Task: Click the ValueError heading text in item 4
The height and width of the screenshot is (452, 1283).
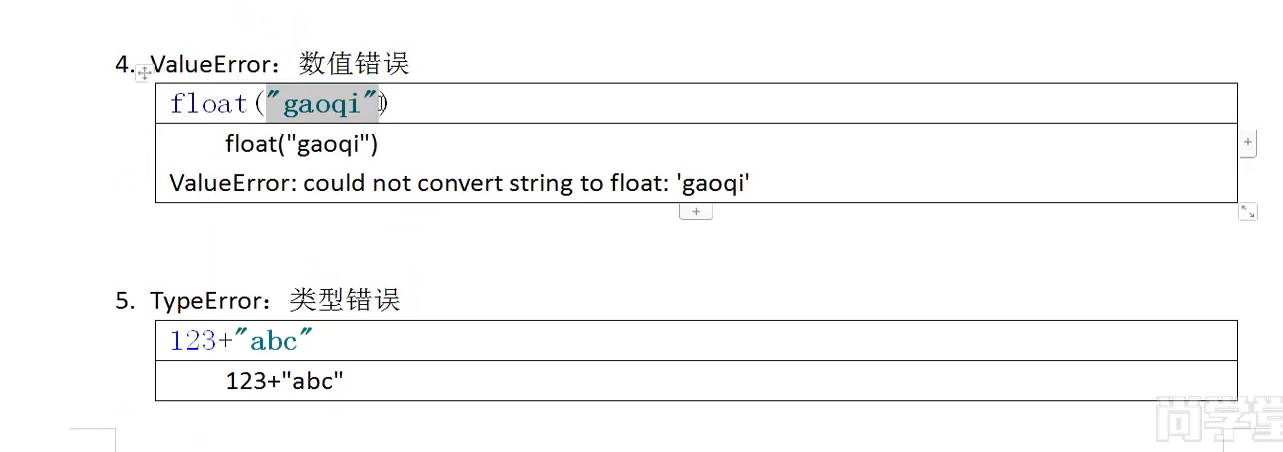Action: coord(208,64)
